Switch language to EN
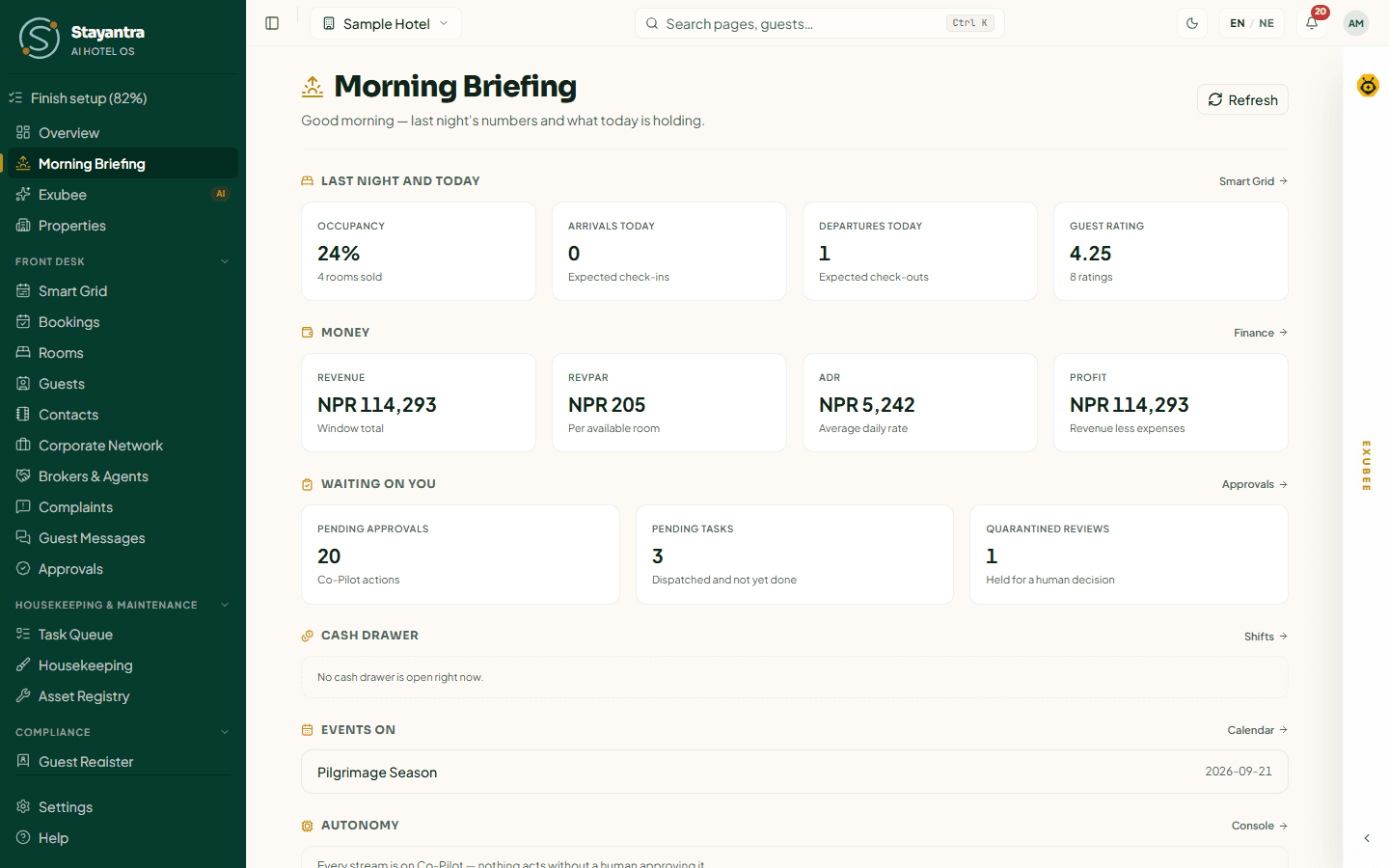The width and height of the screenshot is (1389, 868). click(1238, 23)
